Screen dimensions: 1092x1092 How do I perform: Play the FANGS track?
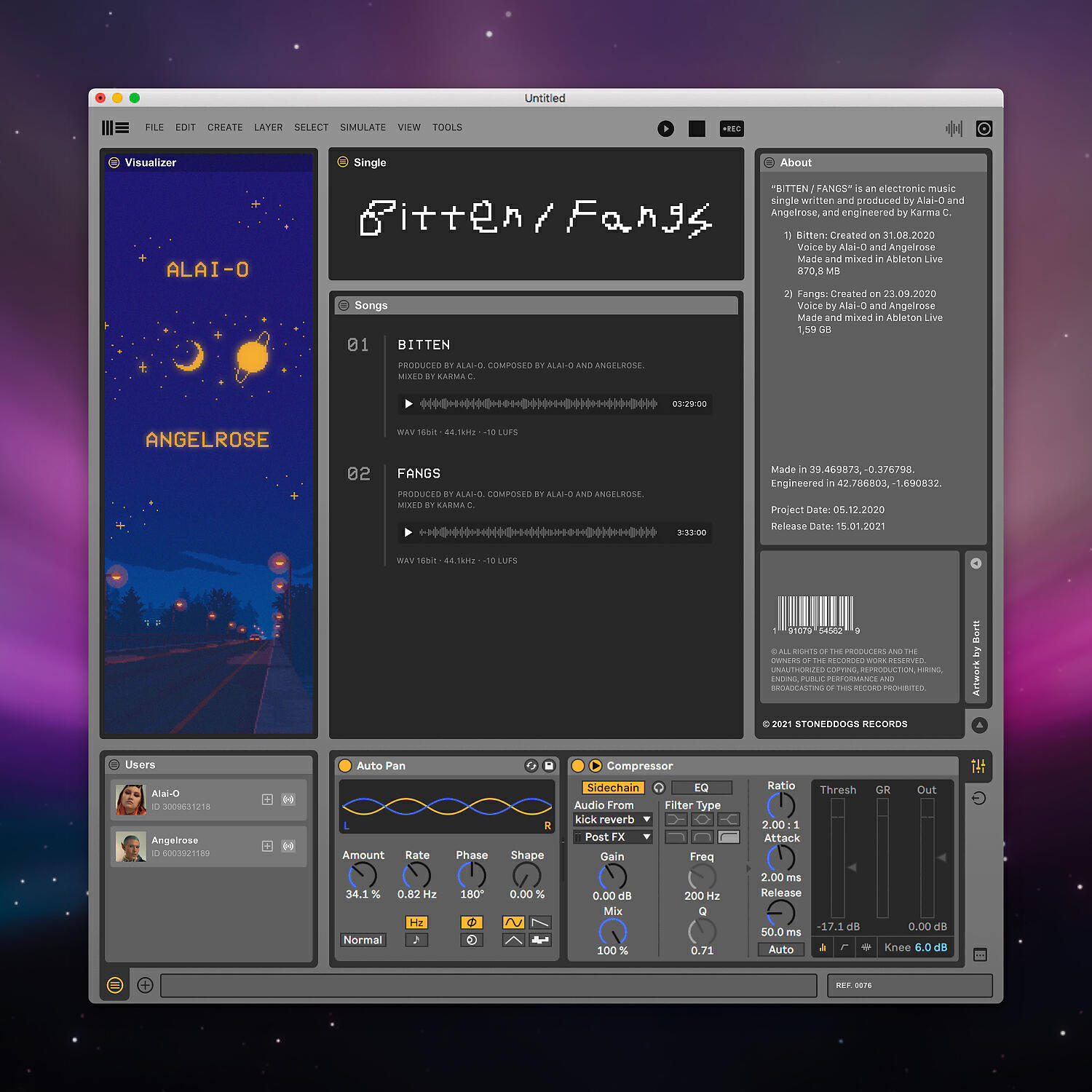tap(408, 533)
